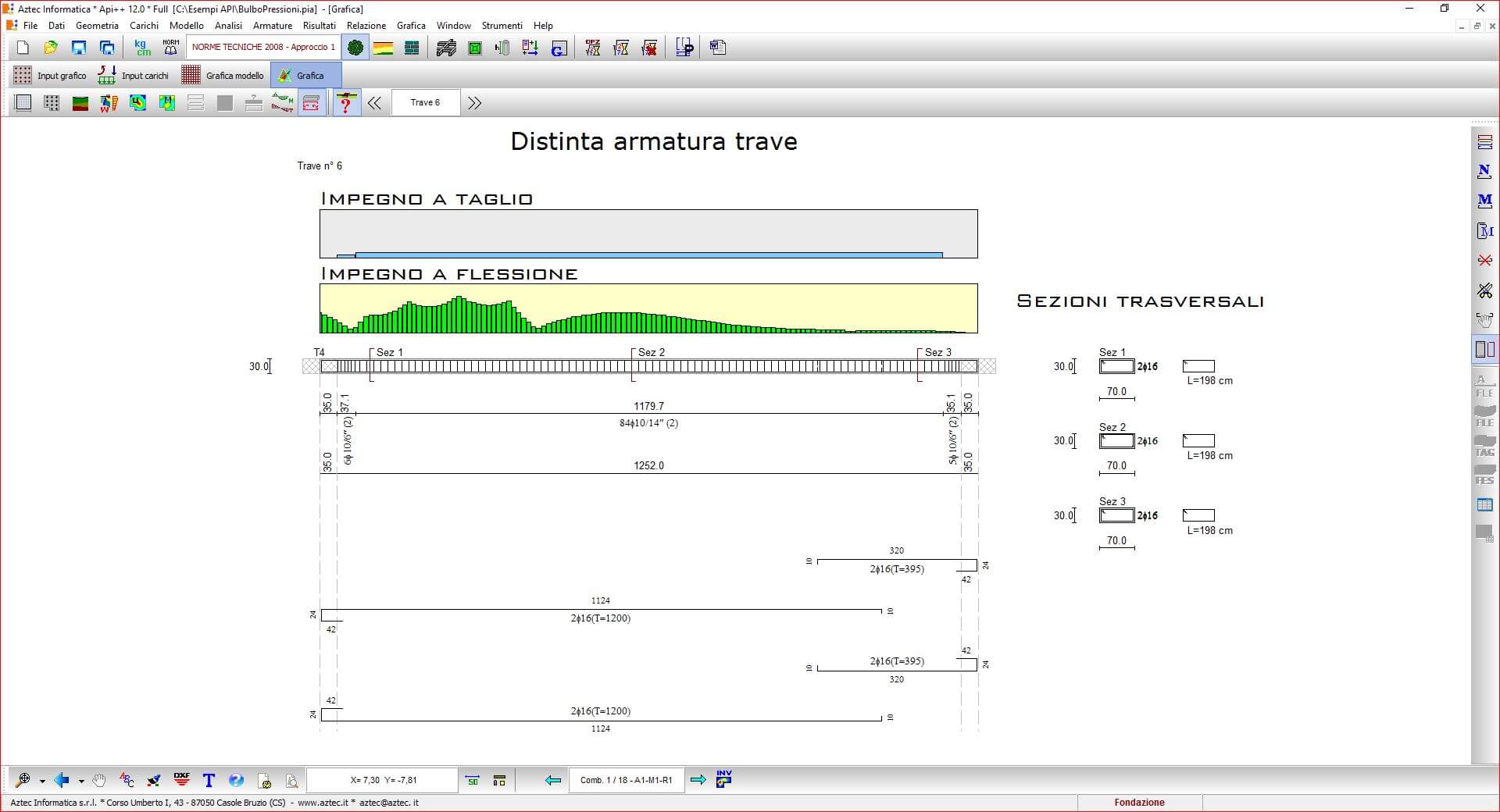Click the kg/cm units icon

click(142, 48)
